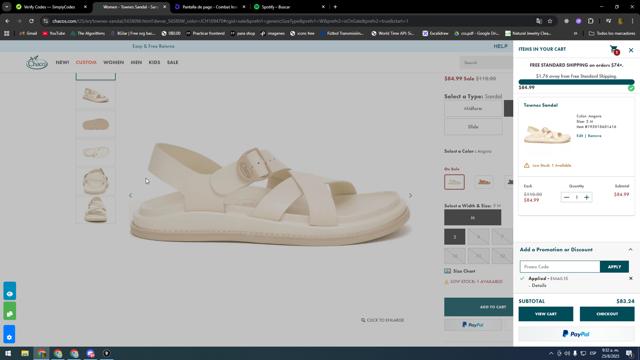Switch to the Pantalla de pago browser tab
The height and width of the screenshot is (360, 640).
(209, 7)
